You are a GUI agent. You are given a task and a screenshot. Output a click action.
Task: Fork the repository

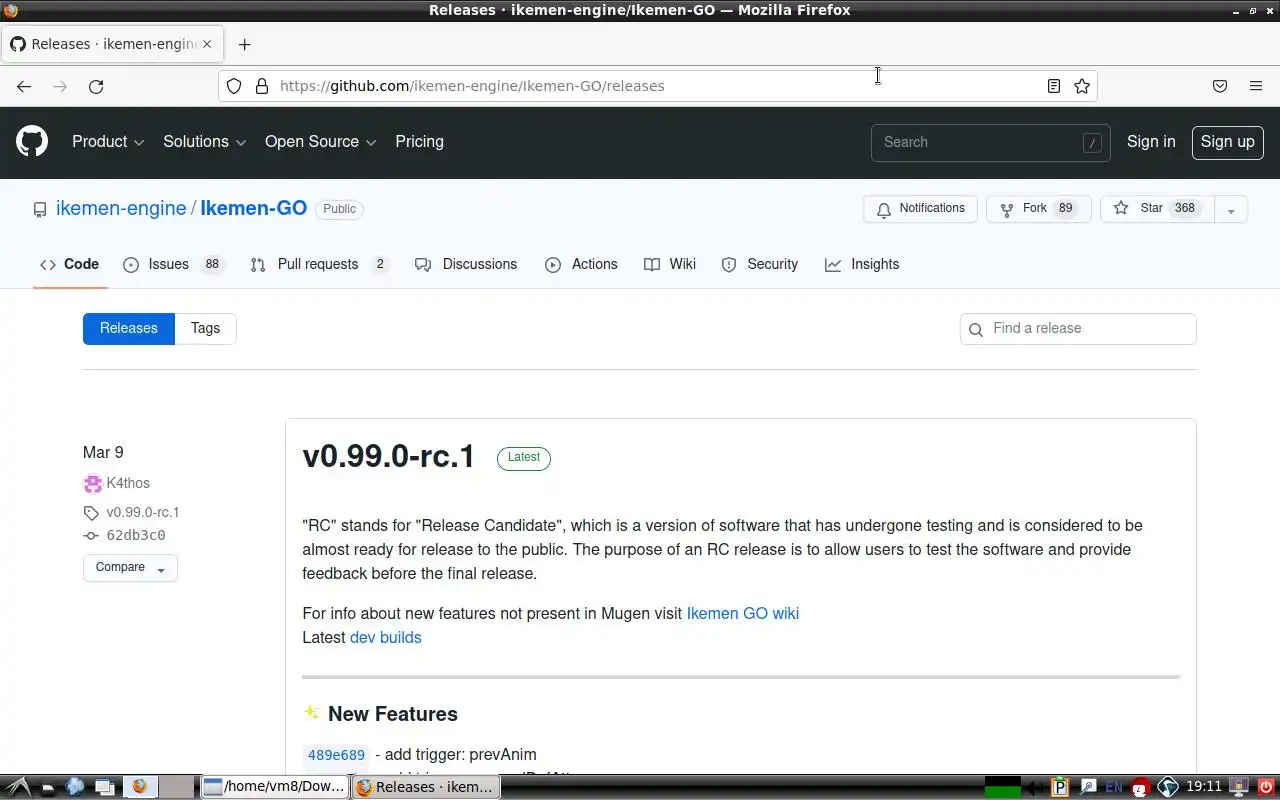[x=1038, y=209]
